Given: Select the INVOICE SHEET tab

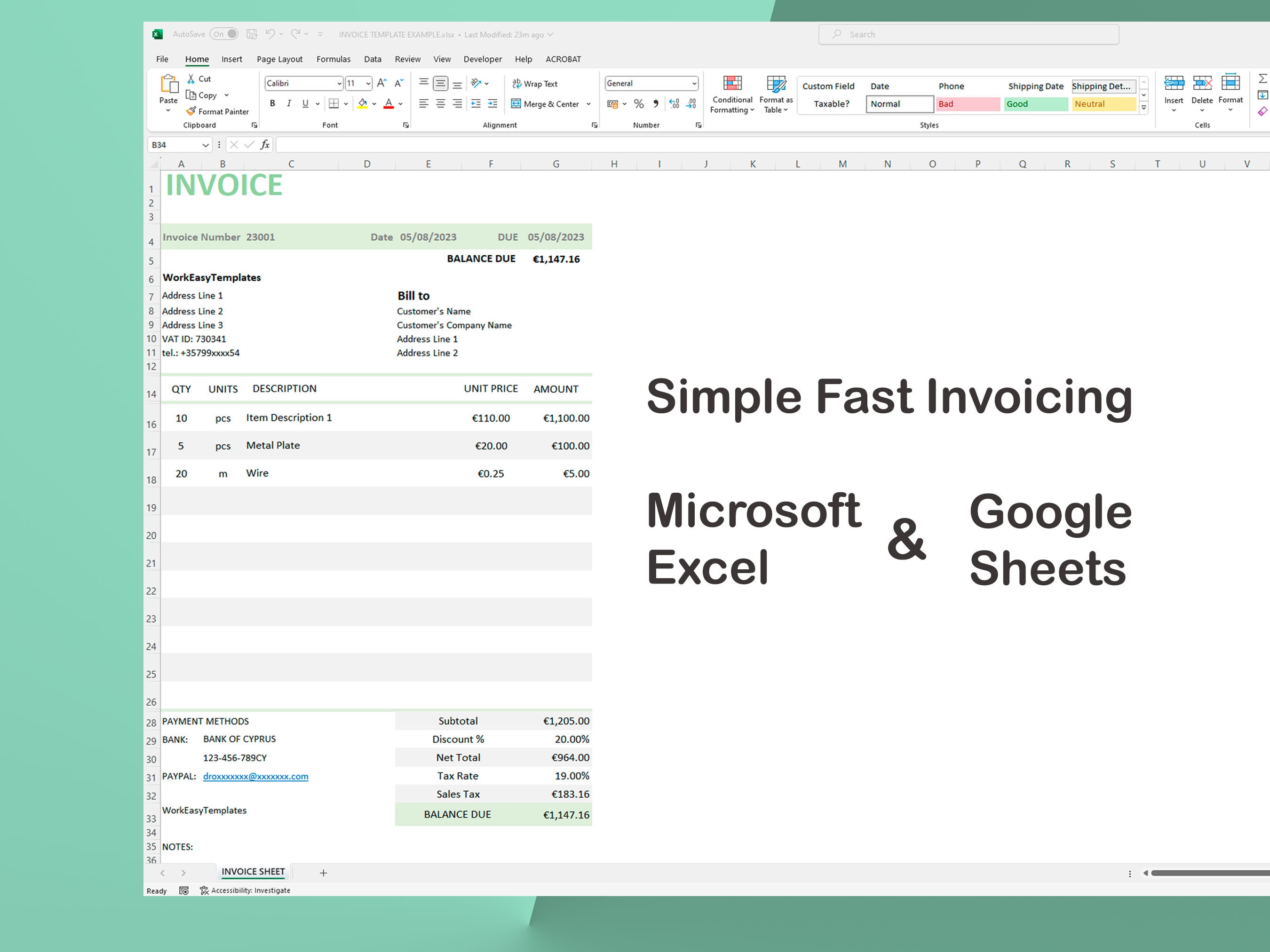Looking at the screenshot, I should pyautogui.click(x=253, y=871).
